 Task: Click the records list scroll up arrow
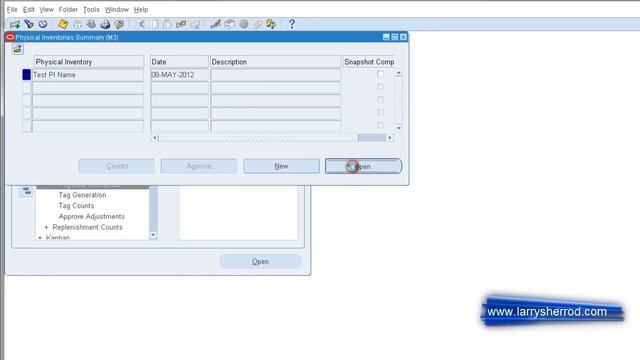[399, 73]
